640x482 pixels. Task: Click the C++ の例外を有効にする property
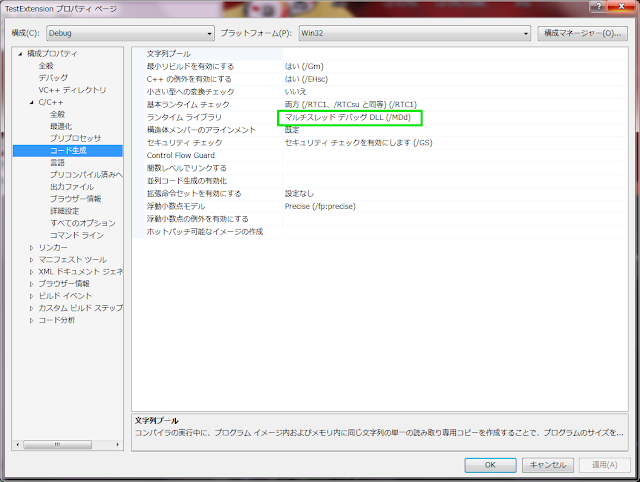click(189, 79)
